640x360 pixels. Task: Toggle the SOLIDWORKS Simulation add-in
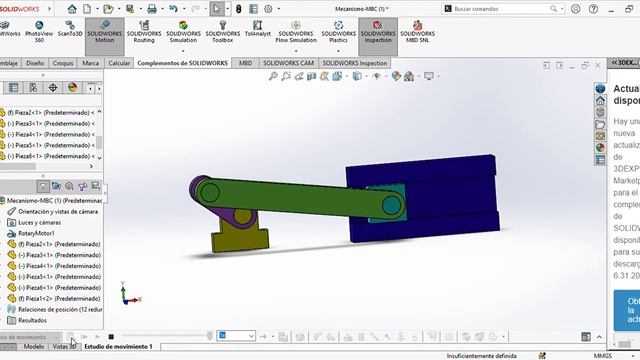[x=183, y=32]
